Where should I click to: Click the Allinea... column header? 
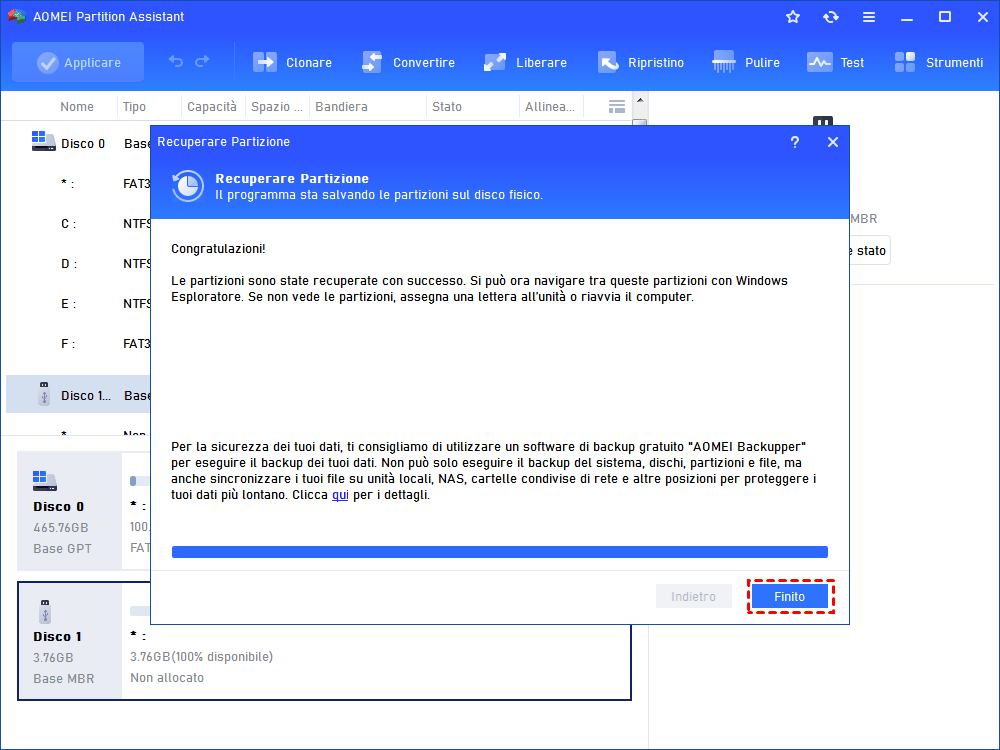(550, 107)
